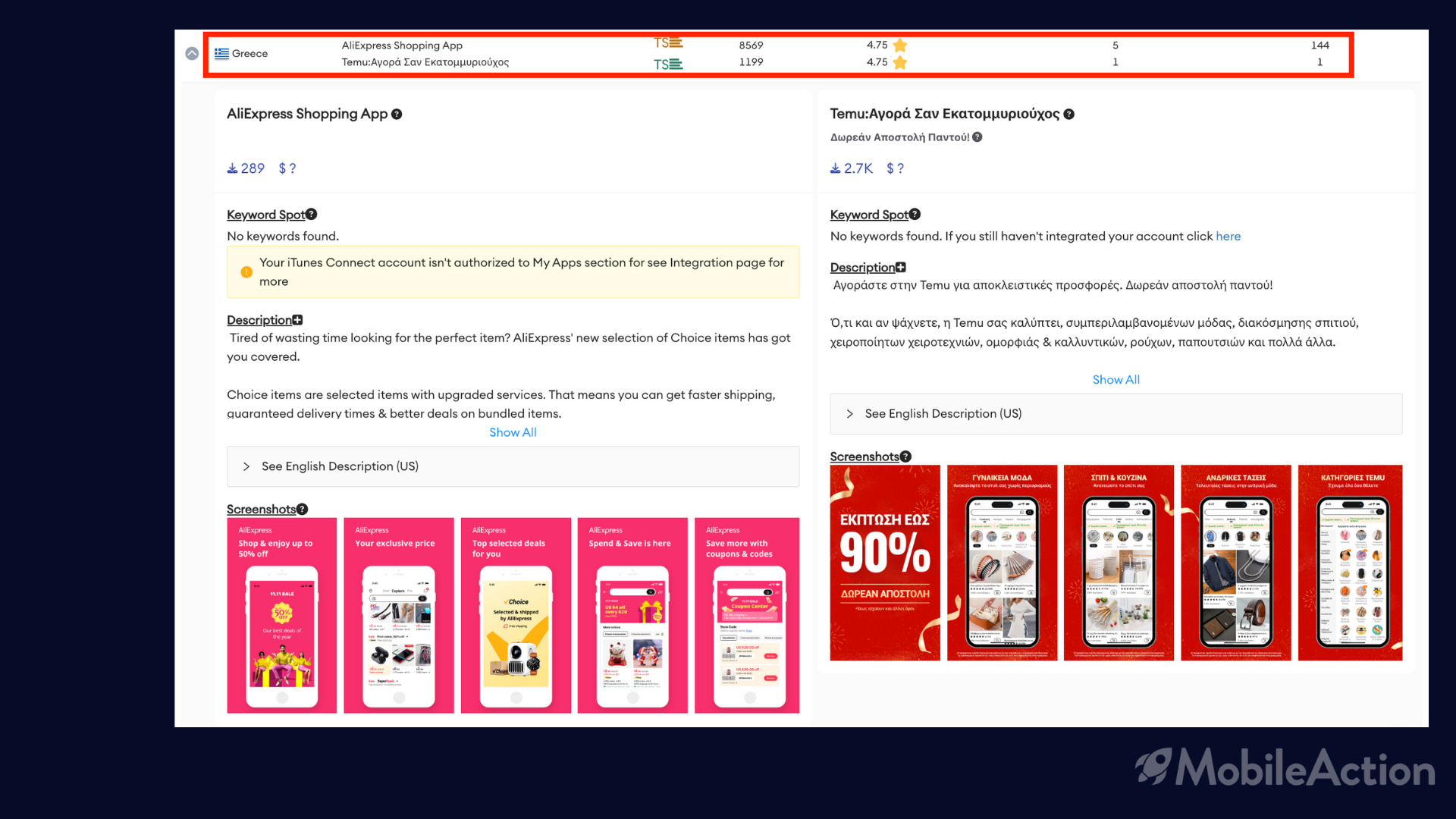
Task: Click the value 5 in the AliExpress row
Action: pos(1116,45)
